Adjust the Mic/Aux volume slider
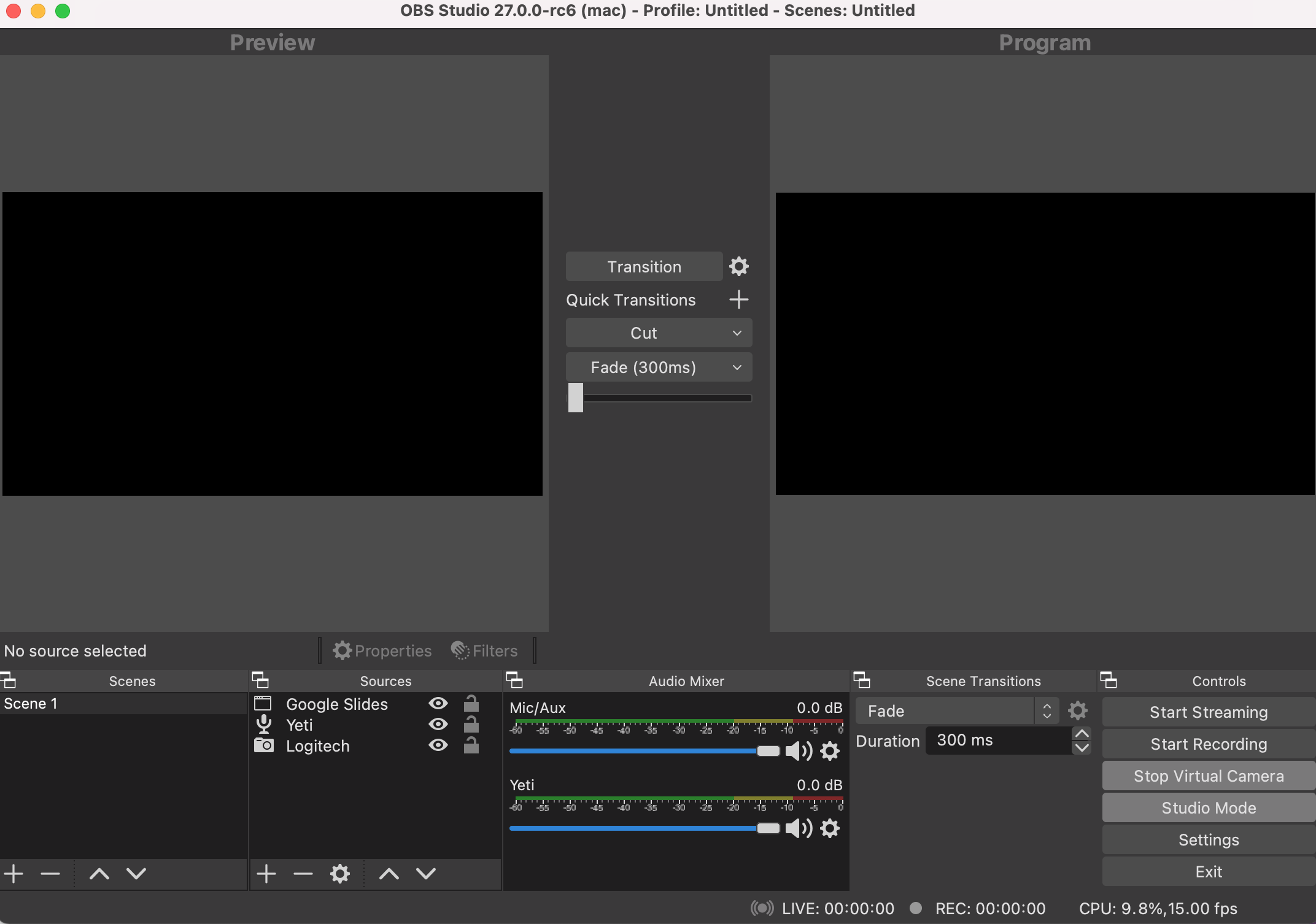This screenshot has width=1316, height=924. pyautogui.click(x=767, y=751)
